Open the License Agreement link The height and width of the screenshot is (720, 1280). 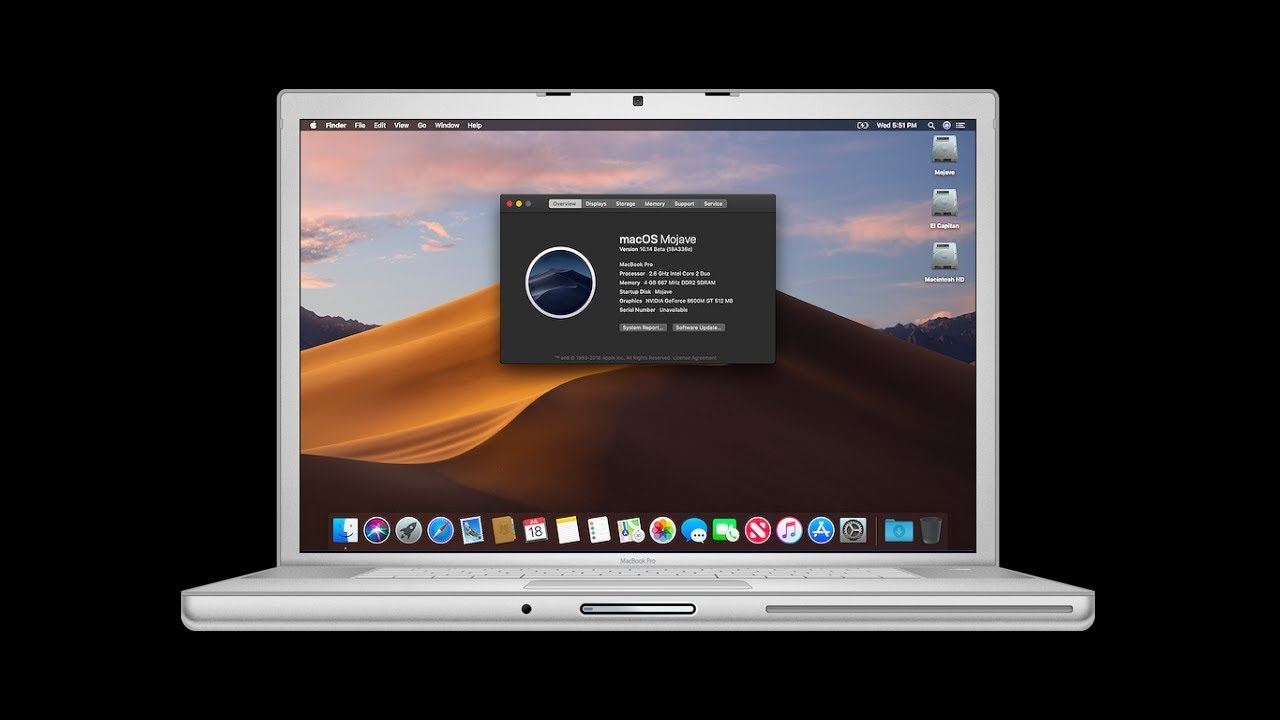[x=695, y=357]
